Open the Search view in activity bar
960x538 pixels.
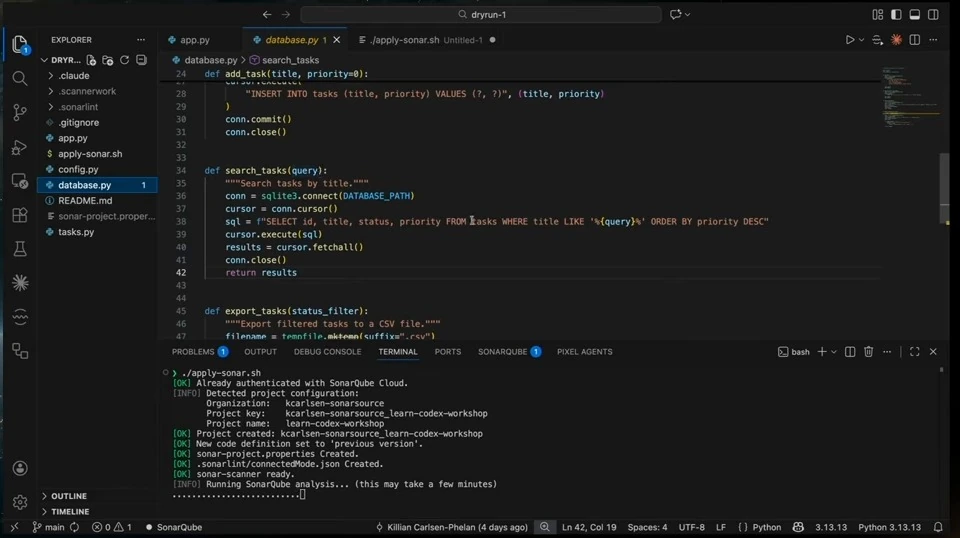(20, 78)
